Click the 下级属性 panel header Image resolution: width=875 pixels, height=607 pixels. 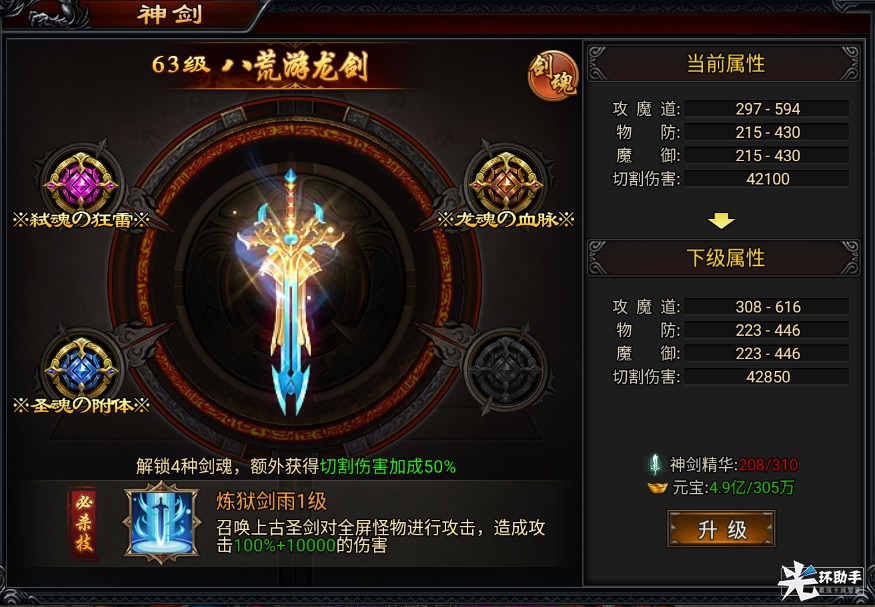(x=724, y=258)
